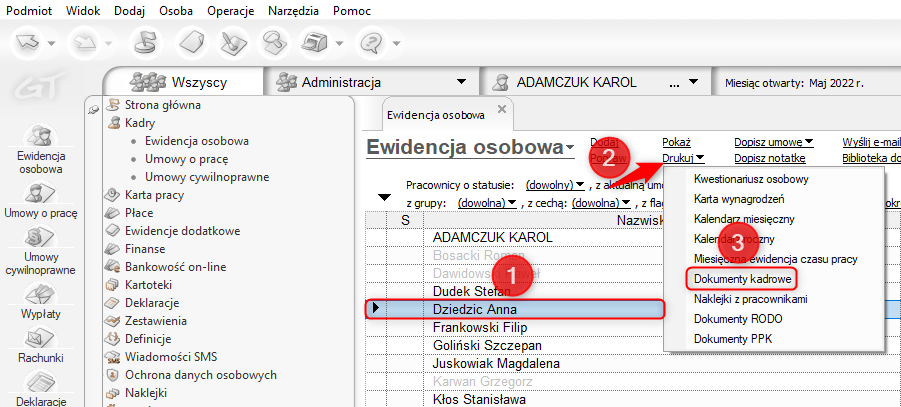Click the forward navigation arrow toolbar icon

coord(83,43)
